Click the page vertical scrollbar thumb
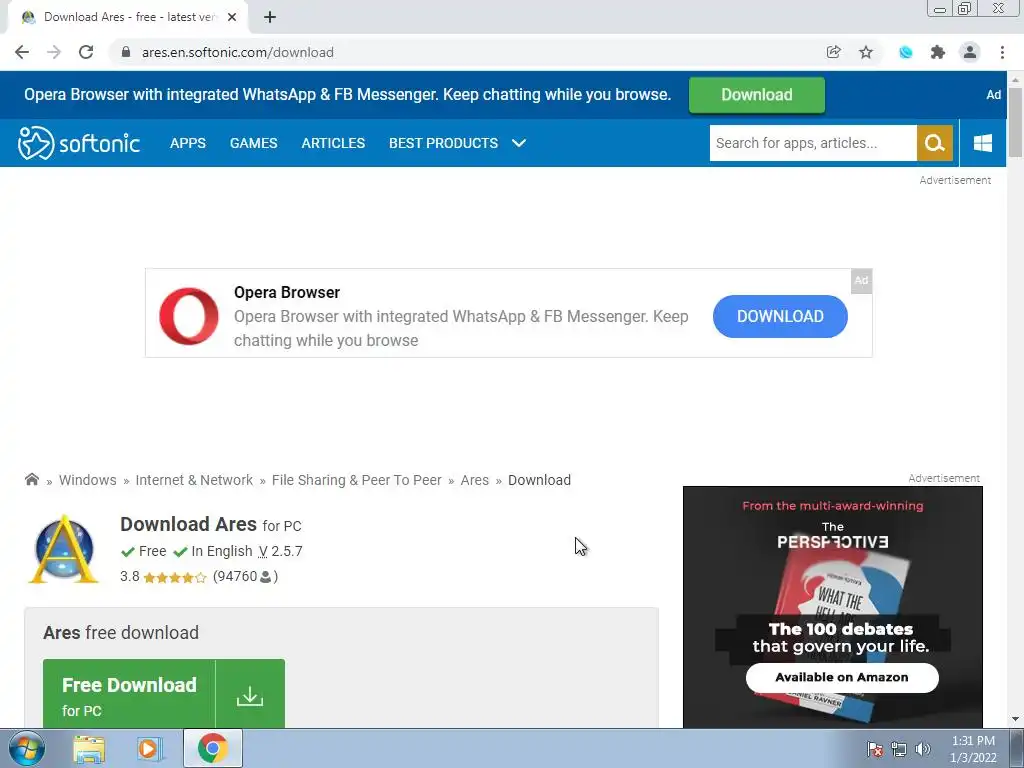1024x768 pixels. coord(1015,122)
